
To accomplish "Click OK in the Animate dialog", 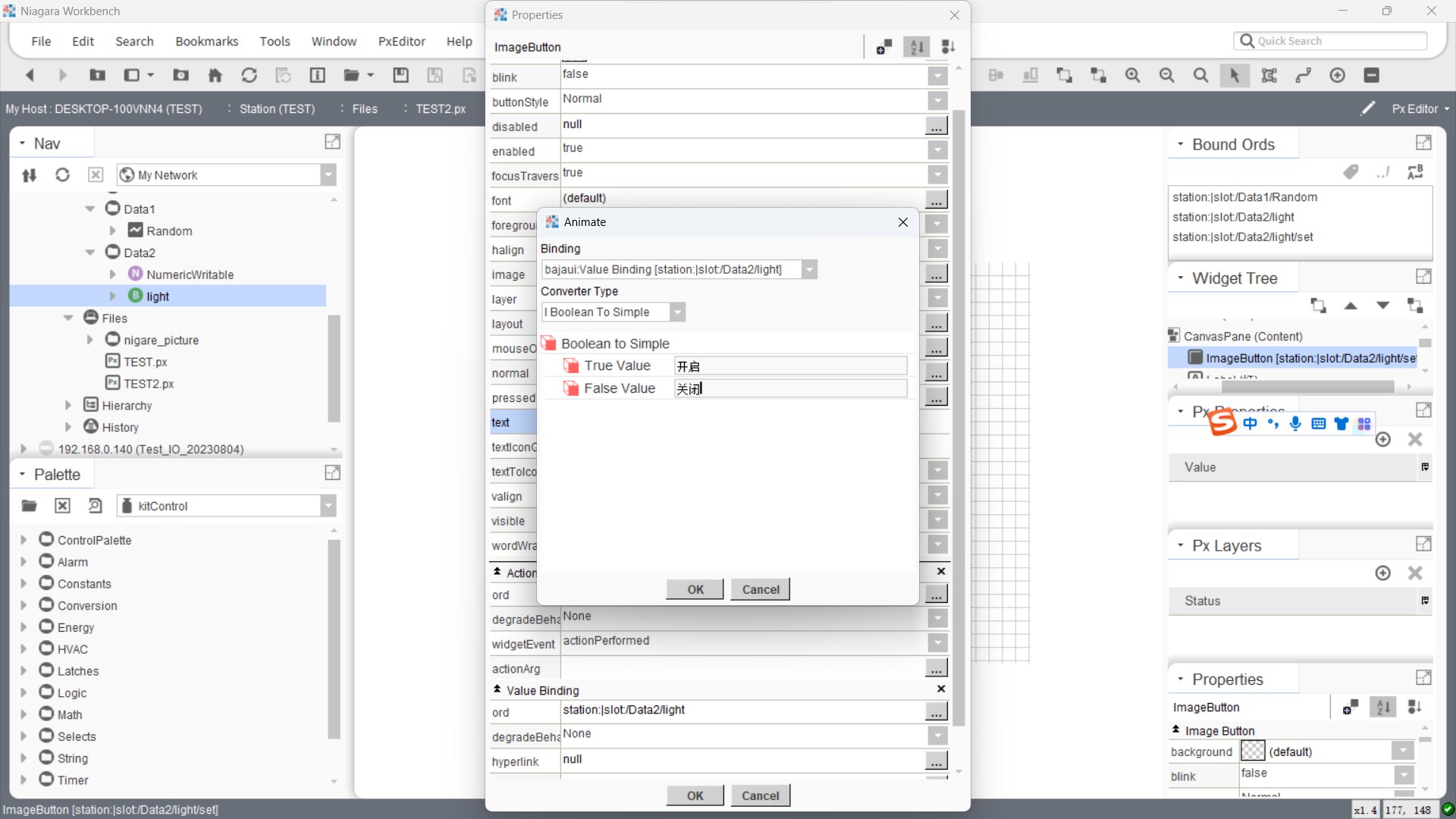I will pos(695,589).
